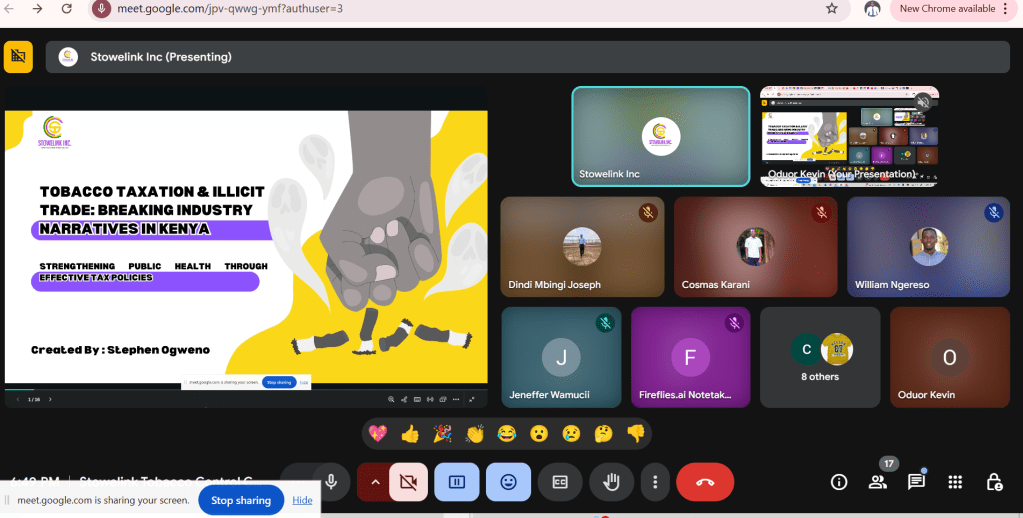Raise your hand

click(610, 482)
